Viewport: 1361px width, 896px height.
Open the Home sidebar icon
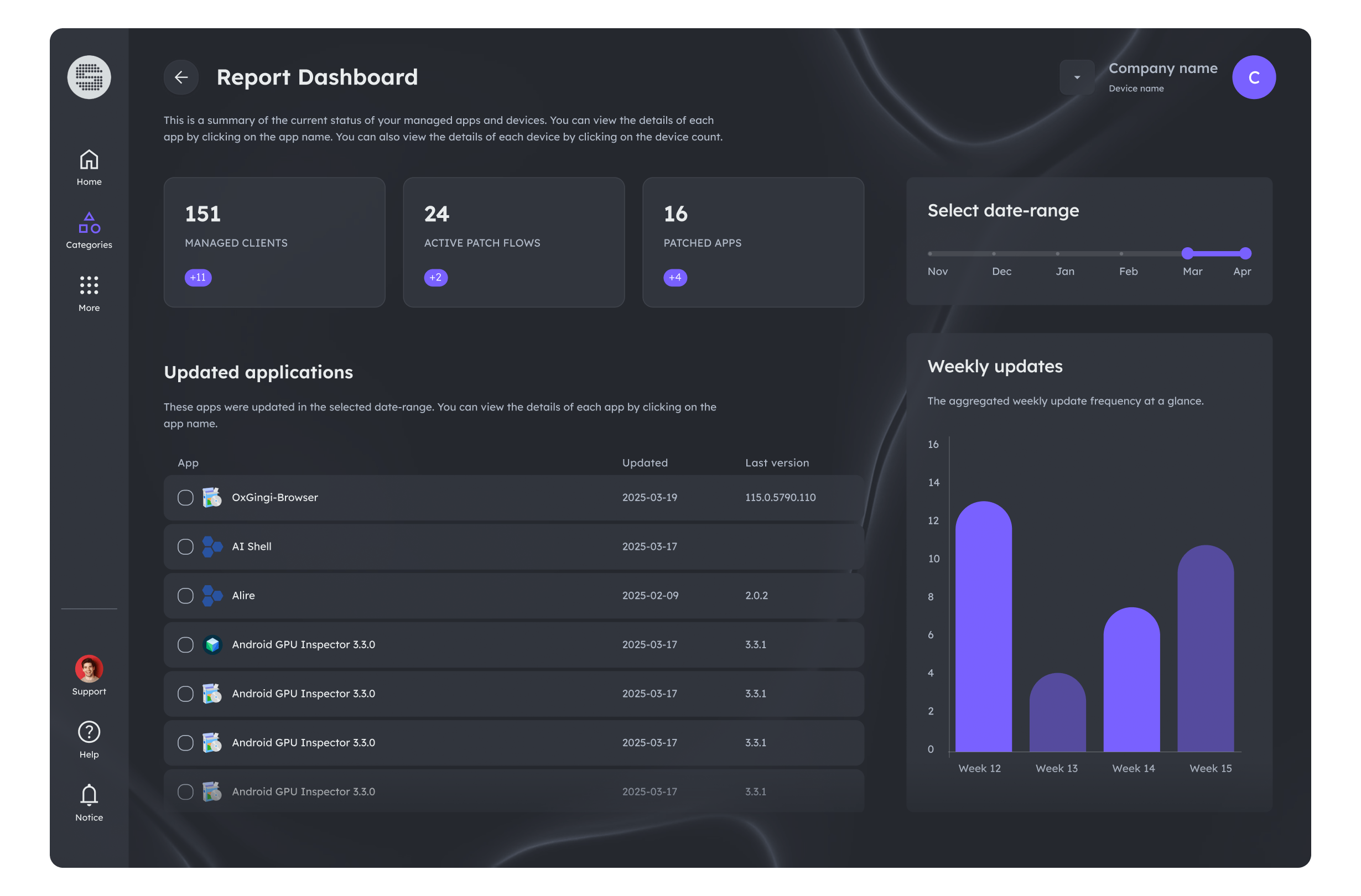[x=89, y=160]
